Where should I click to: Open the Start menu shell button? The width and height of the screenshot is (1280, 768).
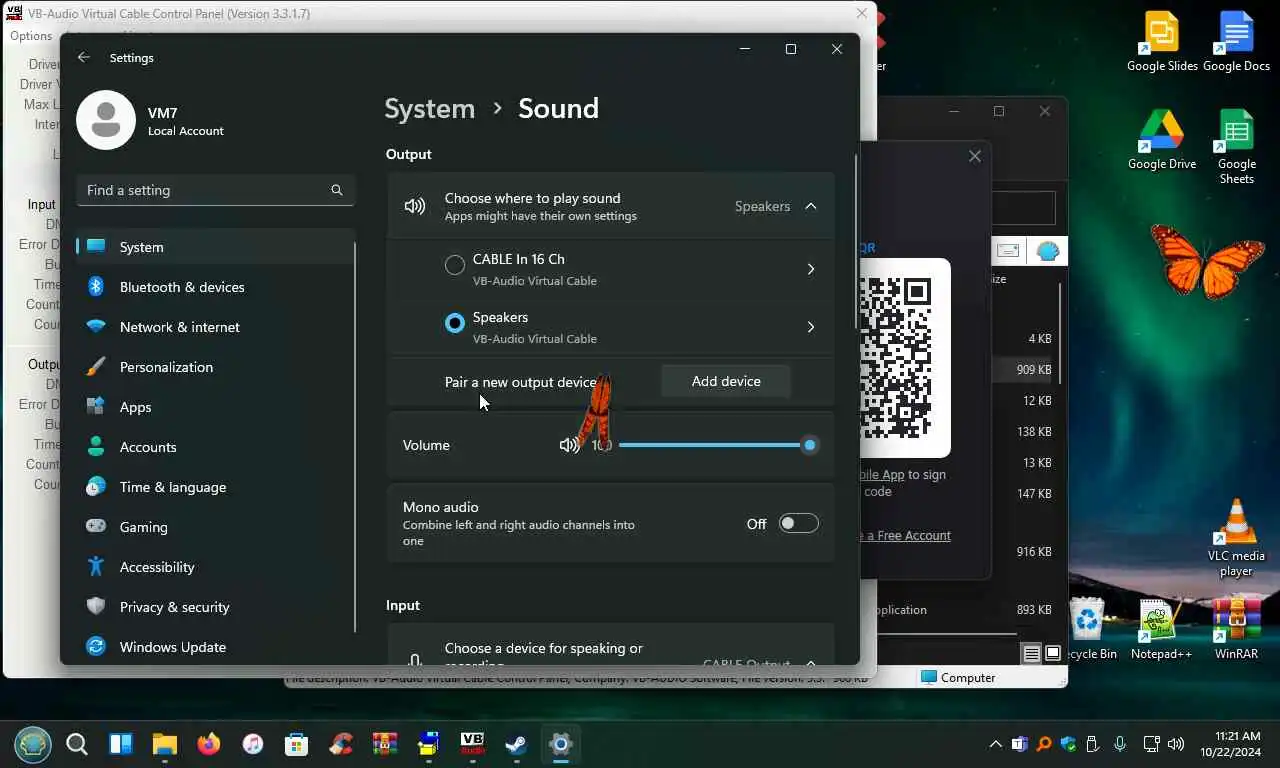click(31, 744)
